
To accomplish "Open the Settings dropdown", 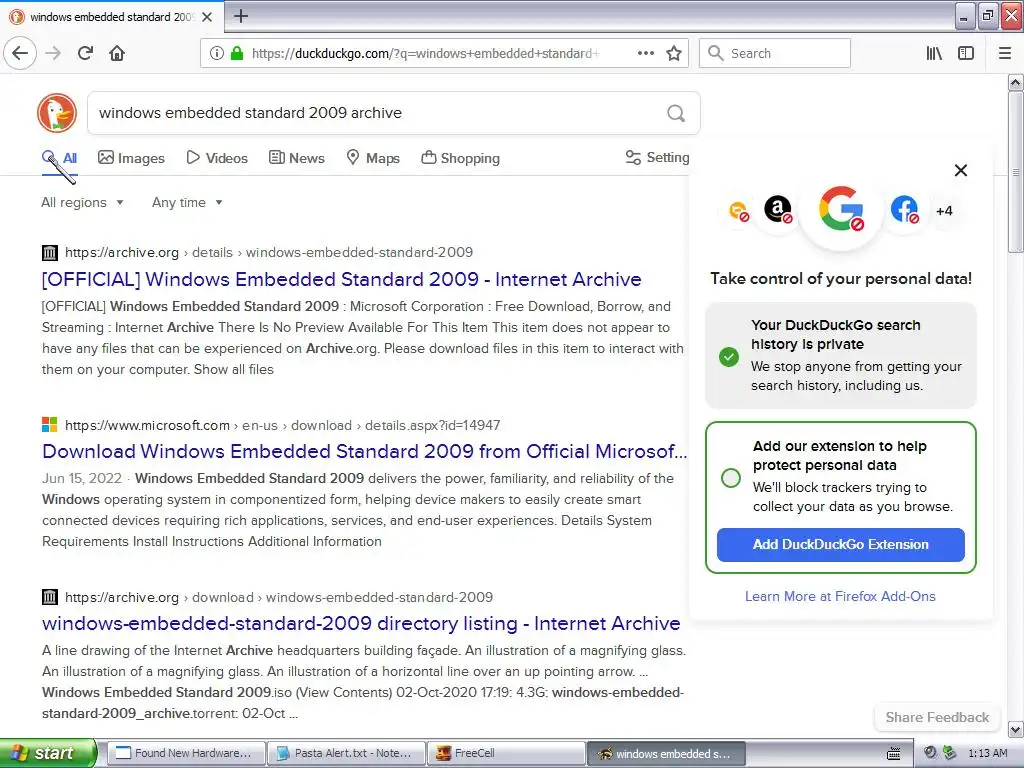I will coord(657,157).
